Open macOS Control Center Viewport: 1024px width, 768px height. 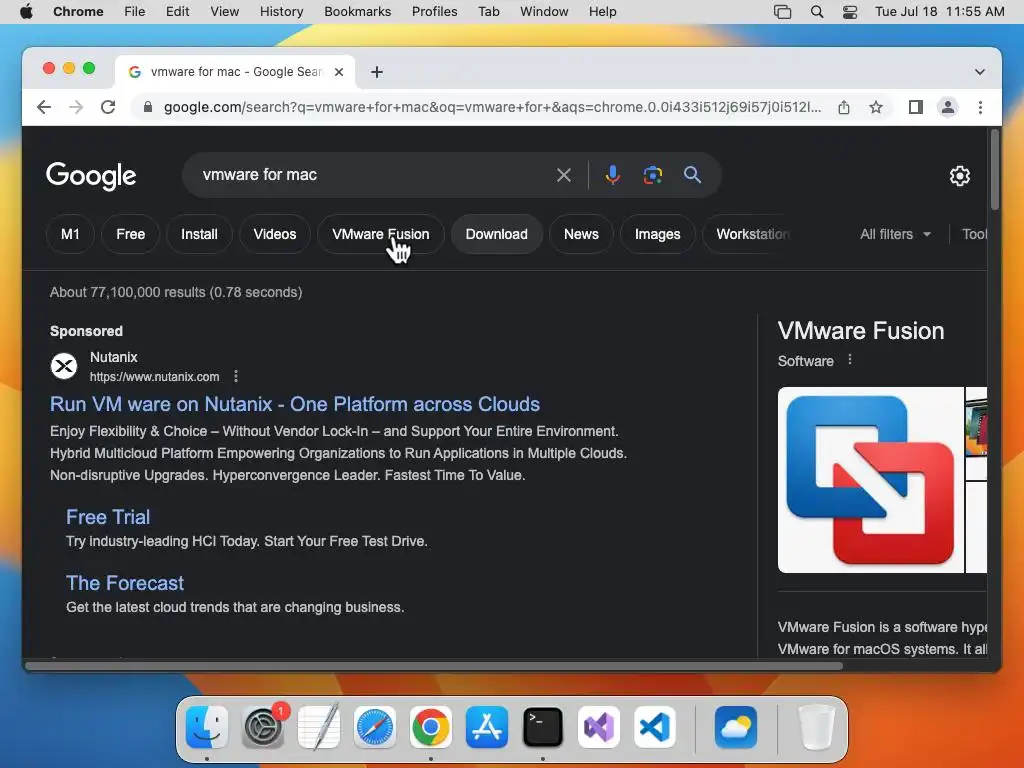coord(850,12)
